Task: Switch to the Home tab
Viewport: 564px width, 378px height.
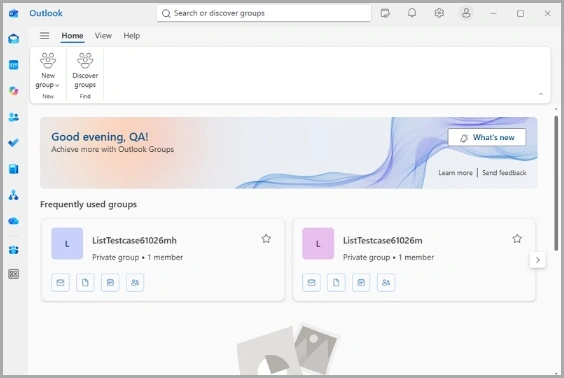Action: (x=72, y=36)
